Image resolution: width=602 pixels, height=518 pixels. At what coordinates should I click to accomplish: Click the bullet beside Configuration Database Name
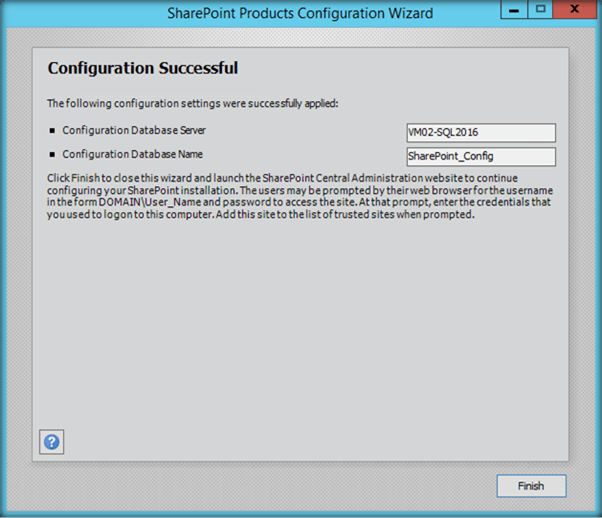[51, 155]
